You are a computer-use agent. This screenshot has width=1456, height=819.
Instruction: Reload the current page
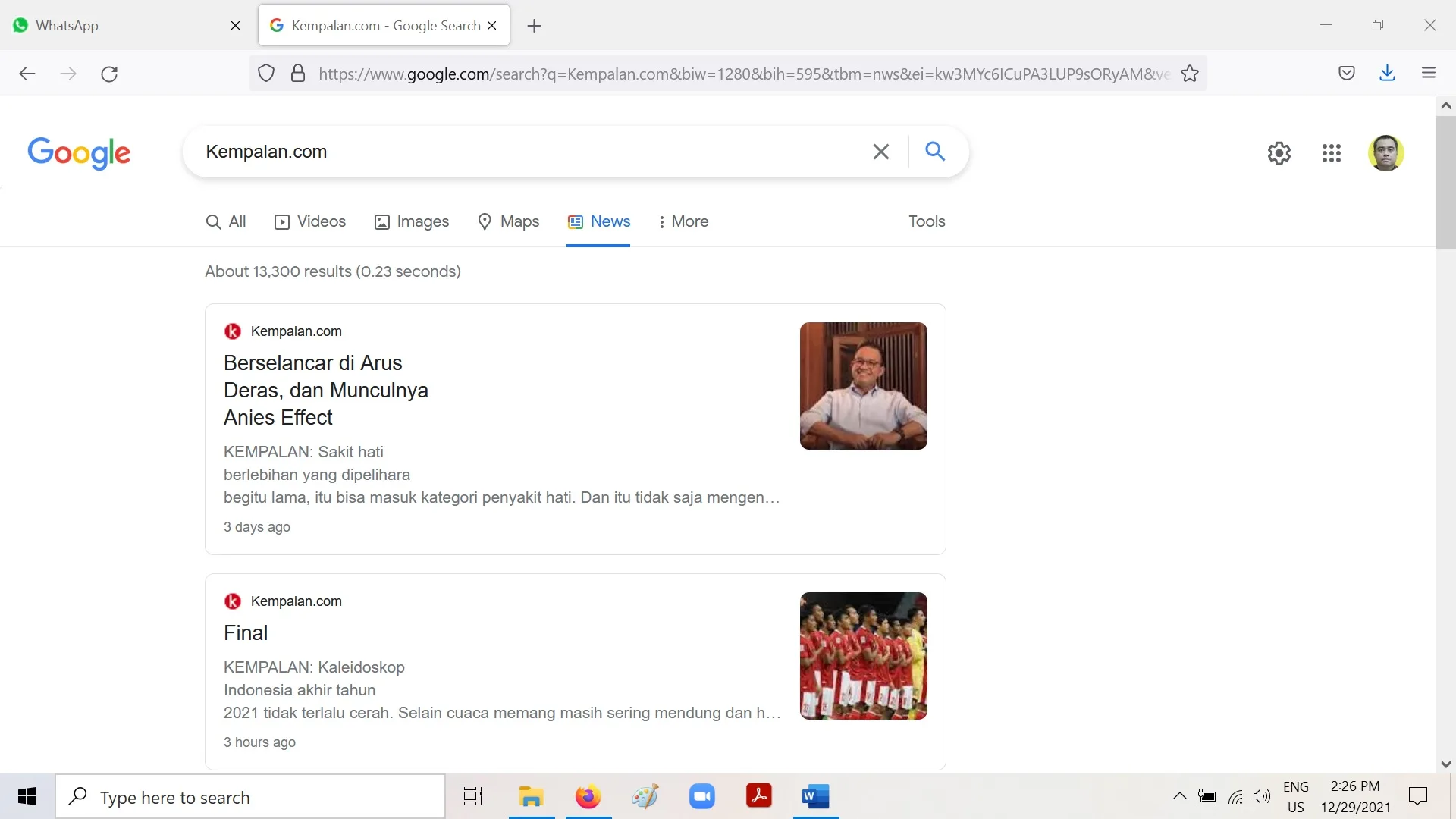click(109, 74)
